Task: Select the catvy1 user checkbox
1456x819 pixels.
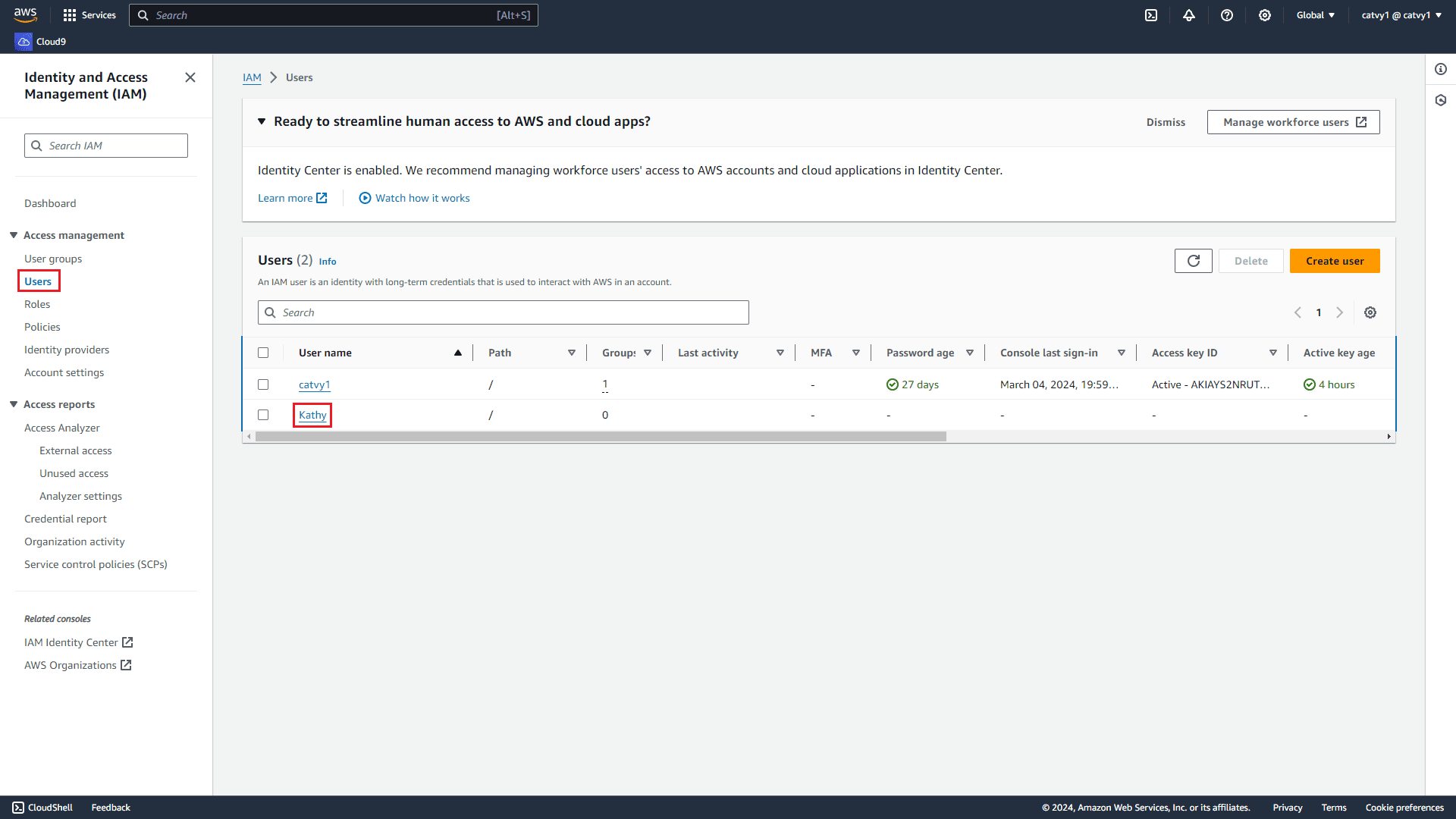Action: [x=263, y=384]
